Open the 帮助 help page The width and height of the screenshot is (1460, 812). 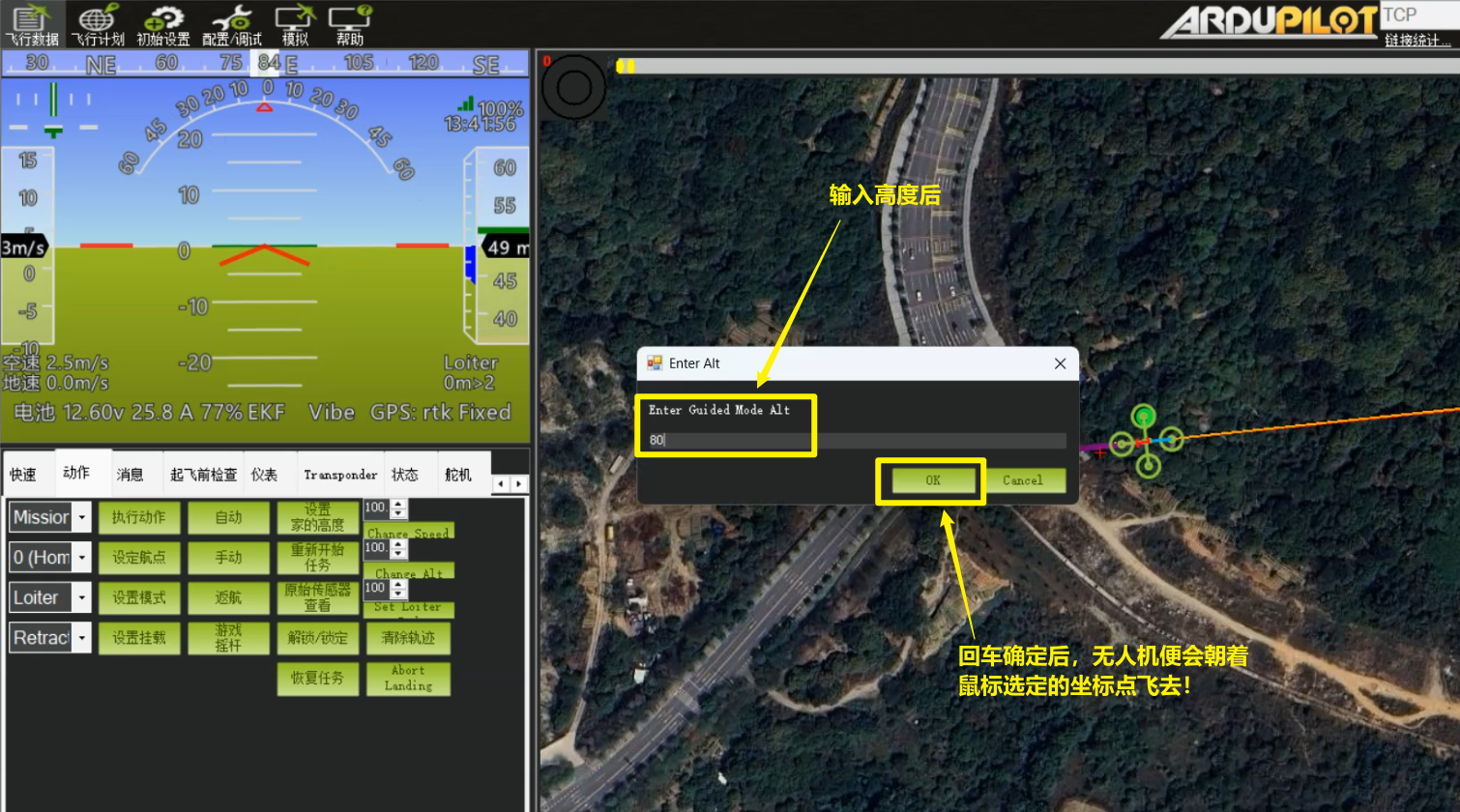click(350, 24)
